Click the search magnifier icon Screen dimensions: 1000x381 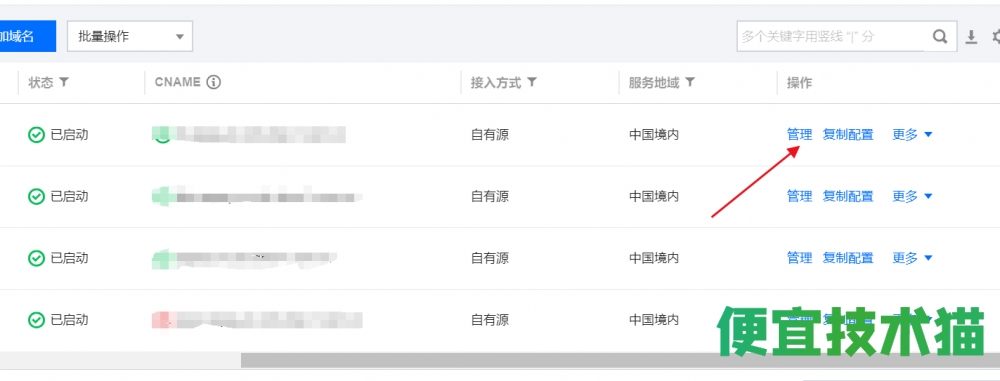pos(939,36)
